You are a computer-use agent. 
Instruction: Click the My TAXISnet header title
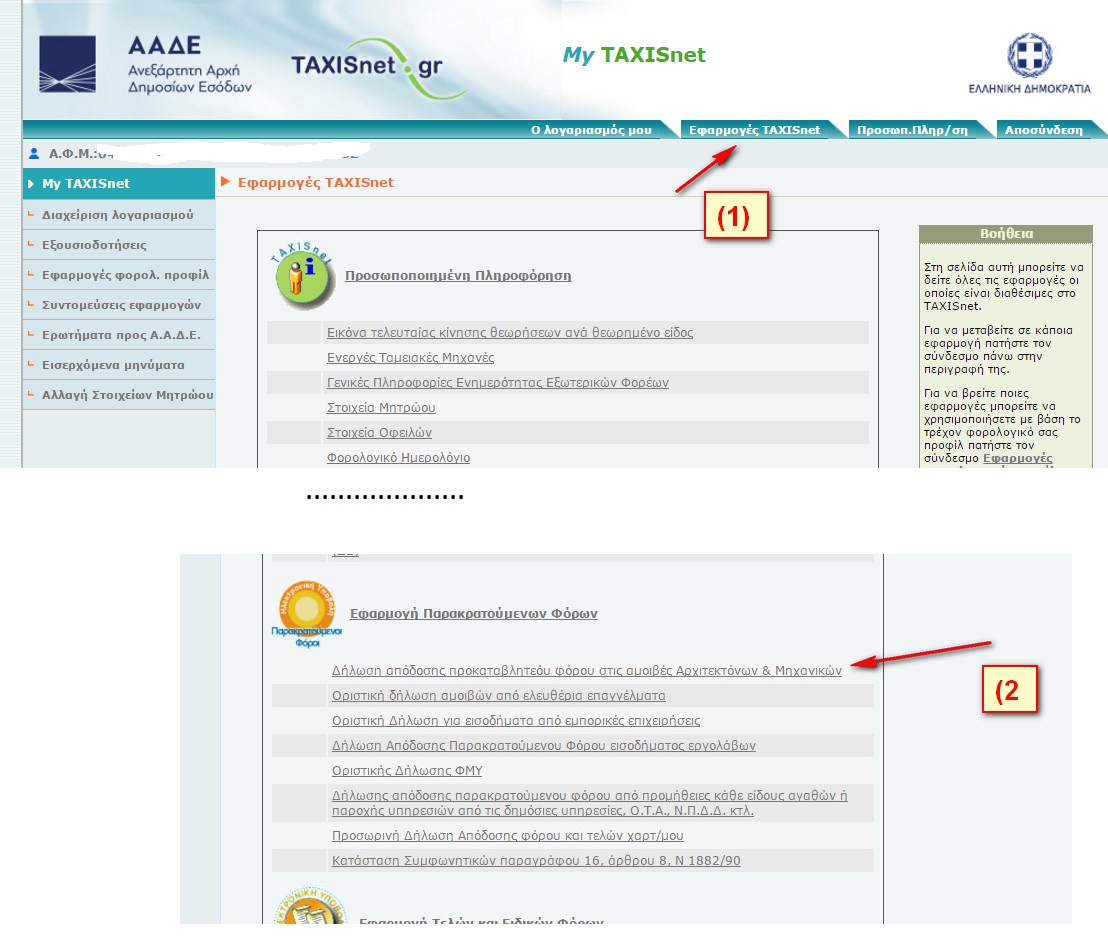[634, 54]
